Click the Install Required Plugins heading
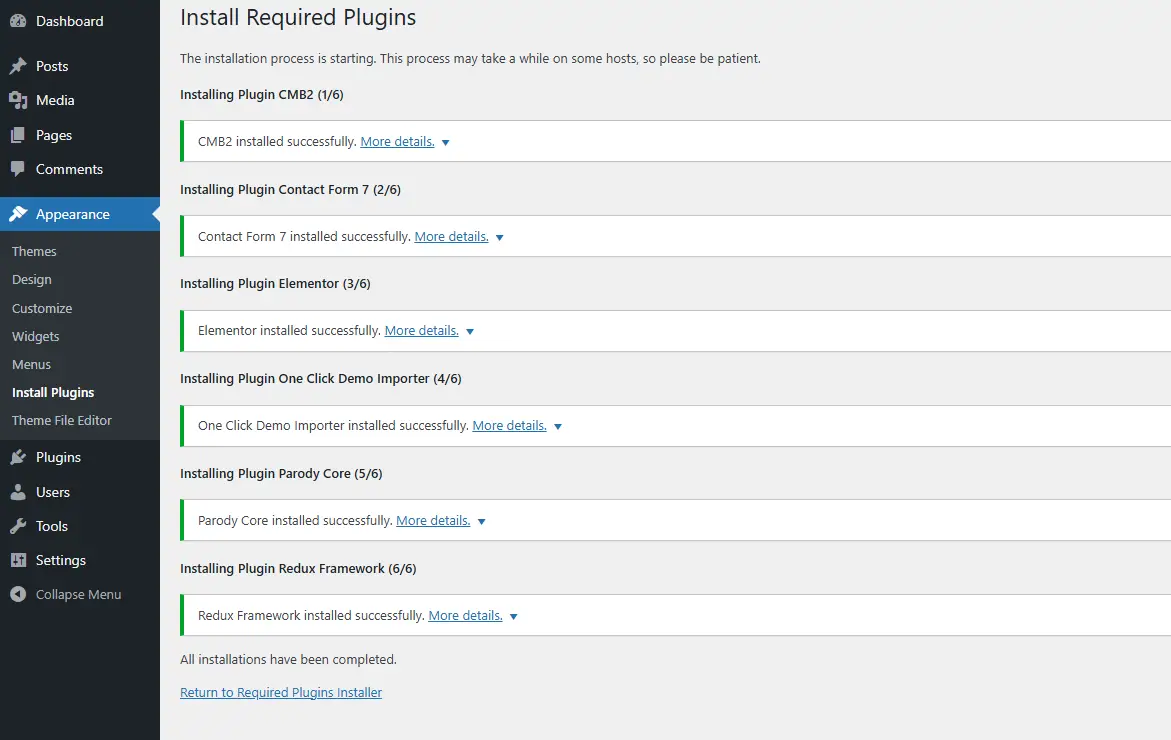This screenshot has height=740, width=1171. point(298,17)
